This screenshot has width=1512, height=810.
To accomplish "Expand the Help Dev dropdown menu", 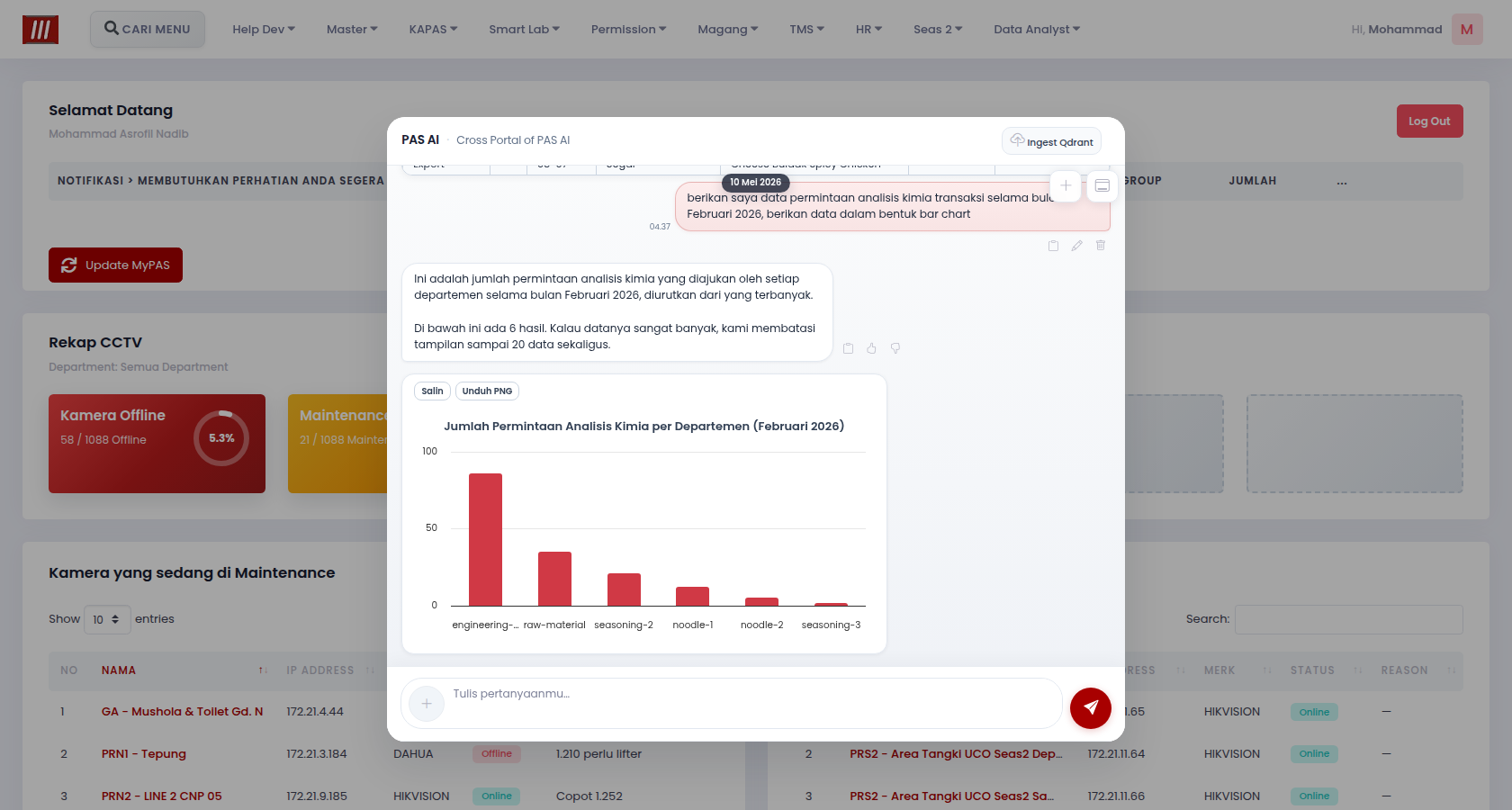I will coord(264,30).
